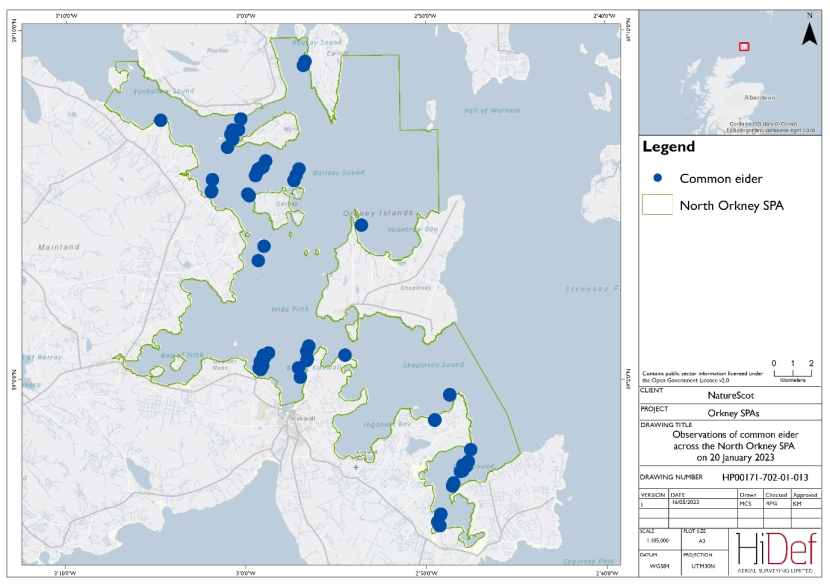The height and width of the screenshot is (587, 830).
Task: Click the 'UTM30N' projection value
Action: [x=702, y=566]
